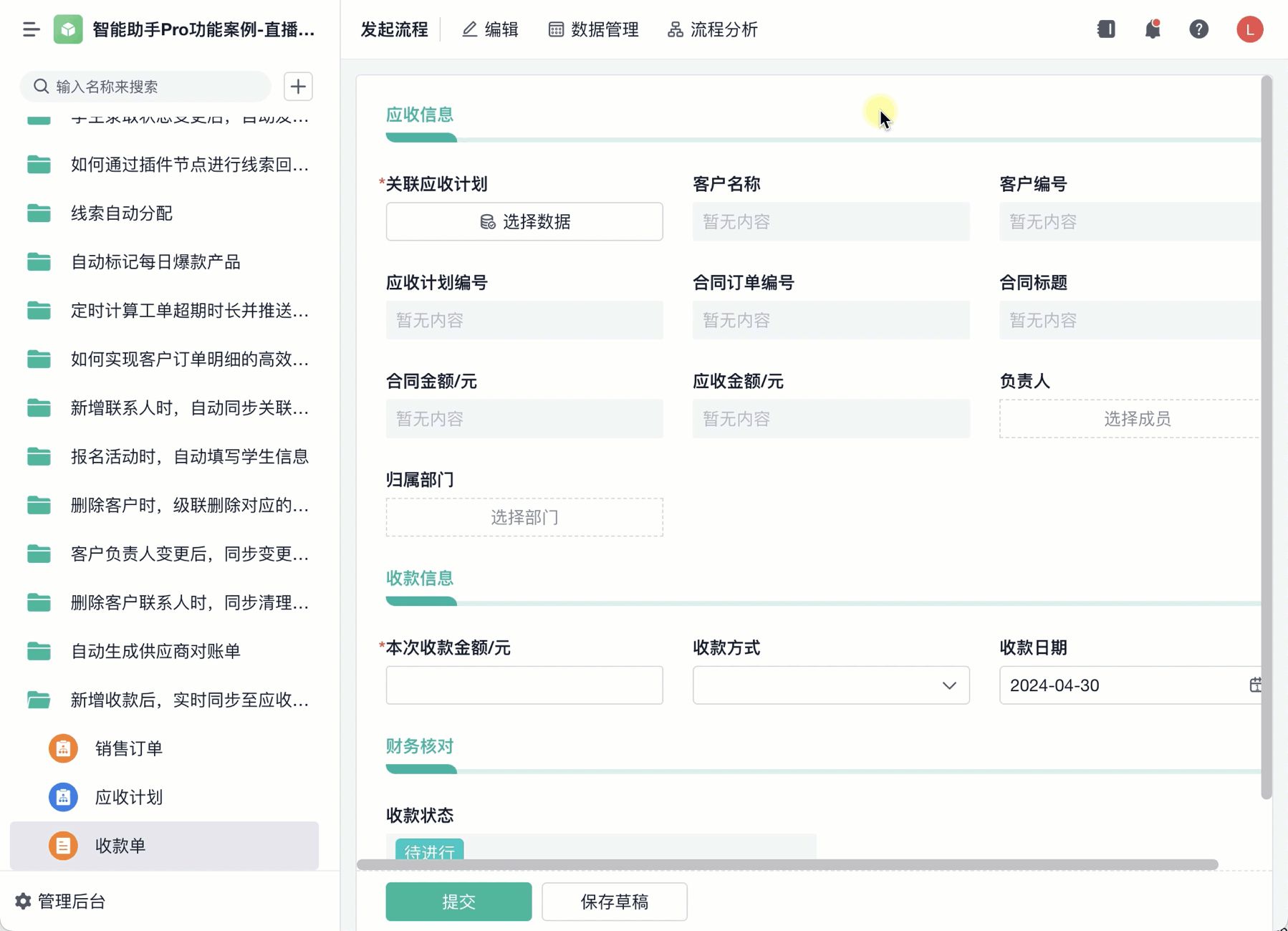Click the 应收计划 blue form icon
Viewport: 1288px width, 931px height.
(x=63, y=797)
